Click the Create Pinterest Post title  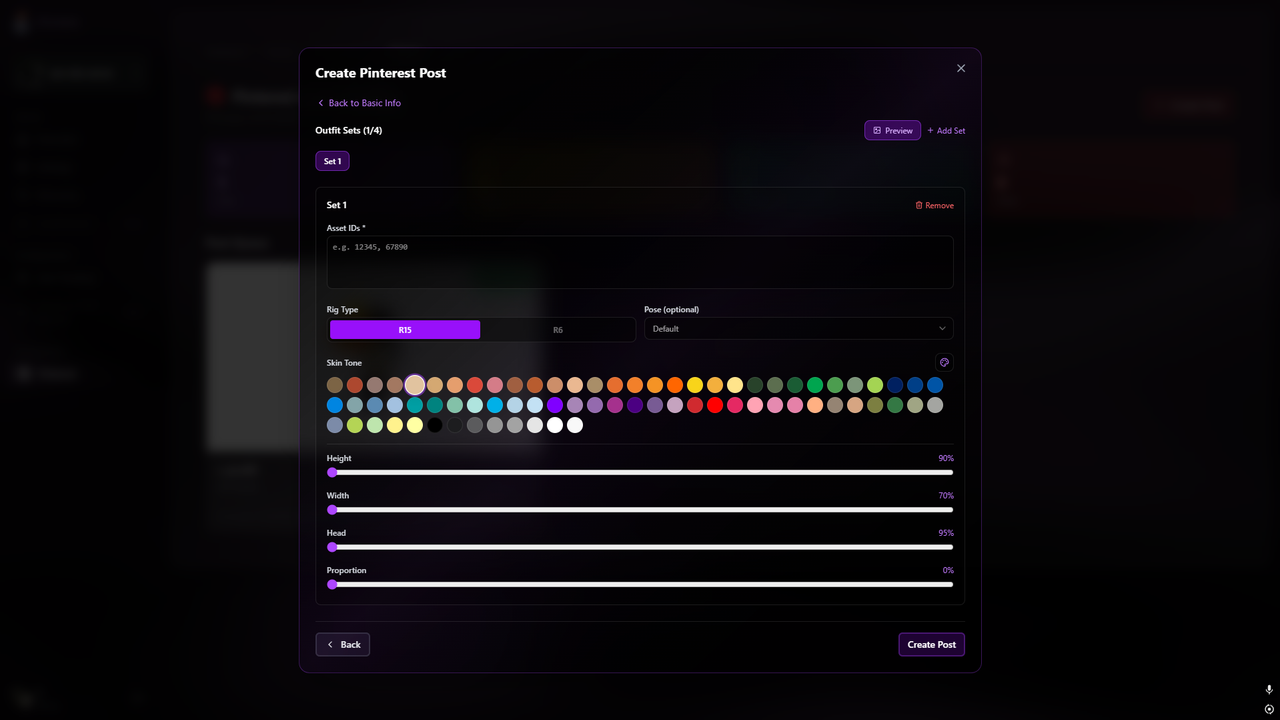[381, 73]
